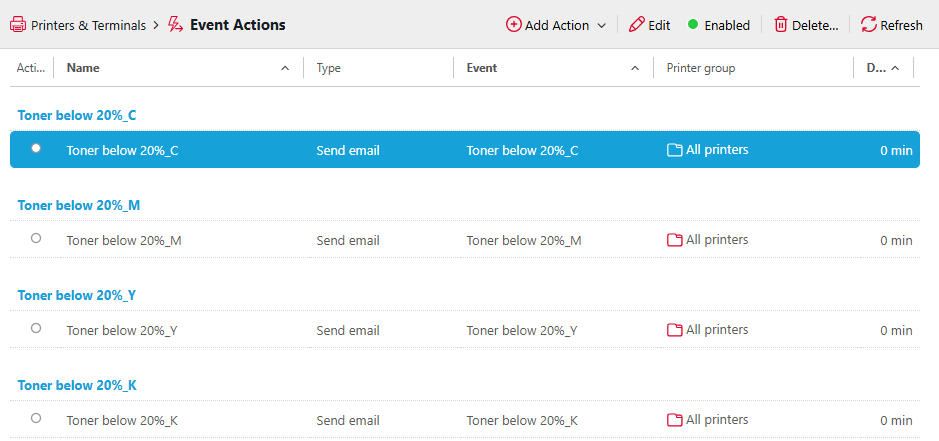Click name cell Toner below 20%_M
Image resolution: width=939 pixels, height=441 pixels.
[x=124, y=240]
